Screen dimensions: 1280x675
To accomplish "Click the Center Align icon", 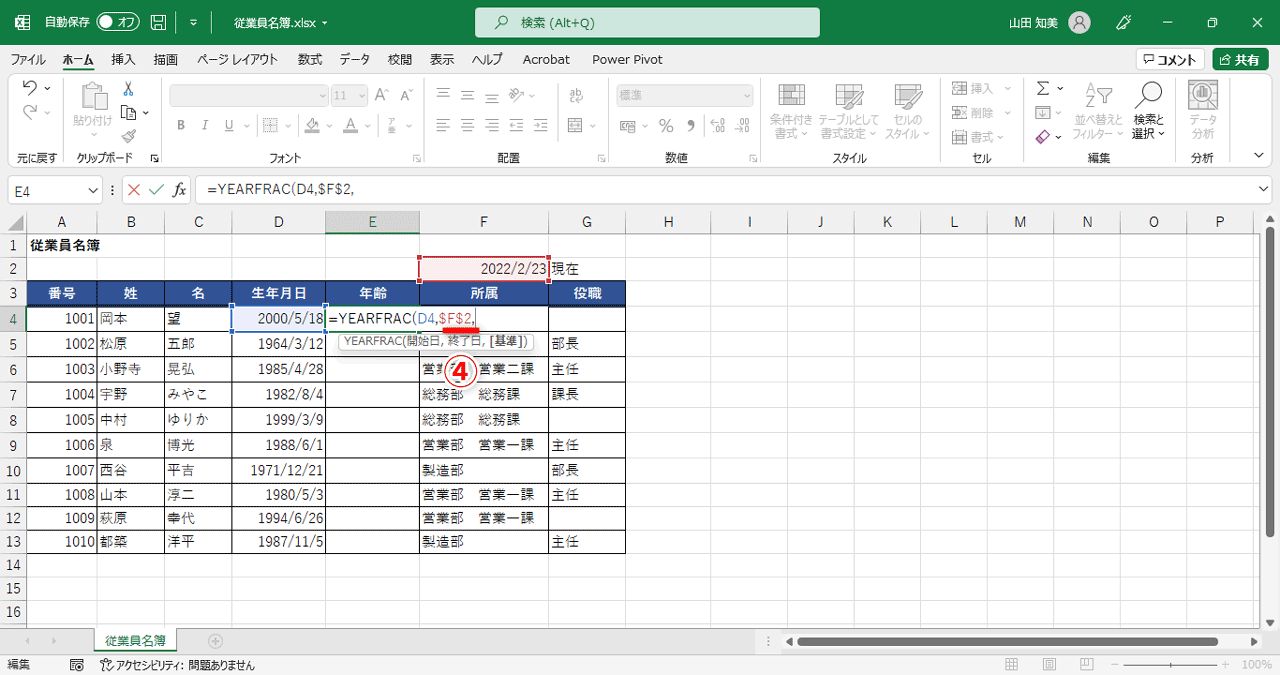I will click(x=466, y=125).
